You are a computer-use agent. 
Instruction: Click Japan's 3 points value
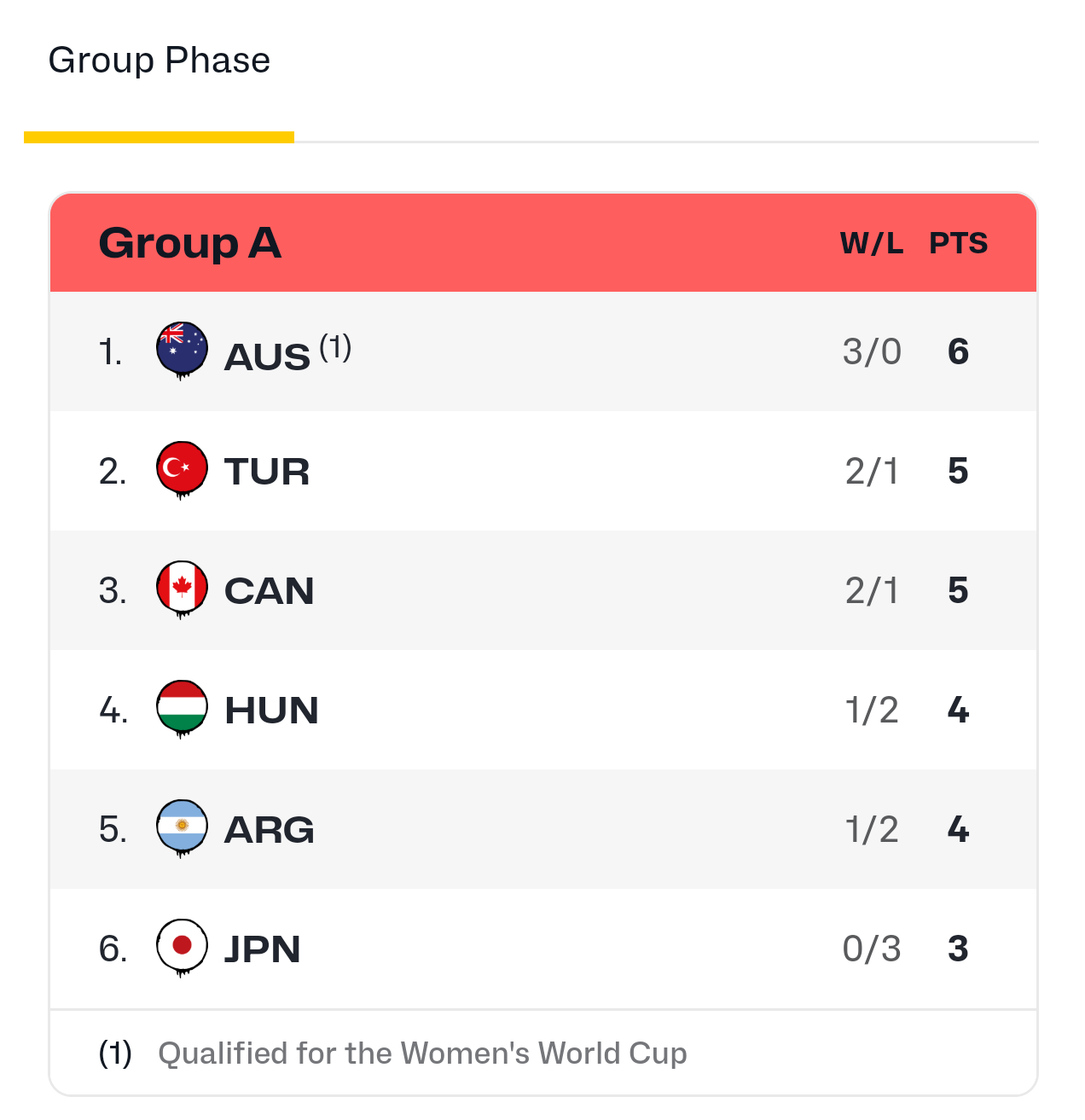pyautogui.click(x=958, y=949)
